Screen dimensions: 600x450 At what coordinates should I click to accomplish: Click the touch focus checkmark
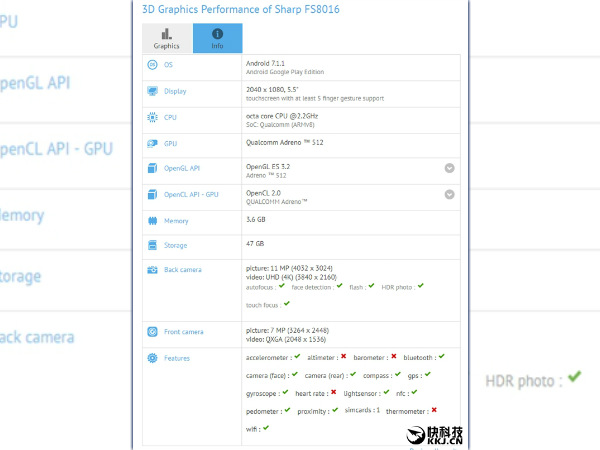(287, 303)
